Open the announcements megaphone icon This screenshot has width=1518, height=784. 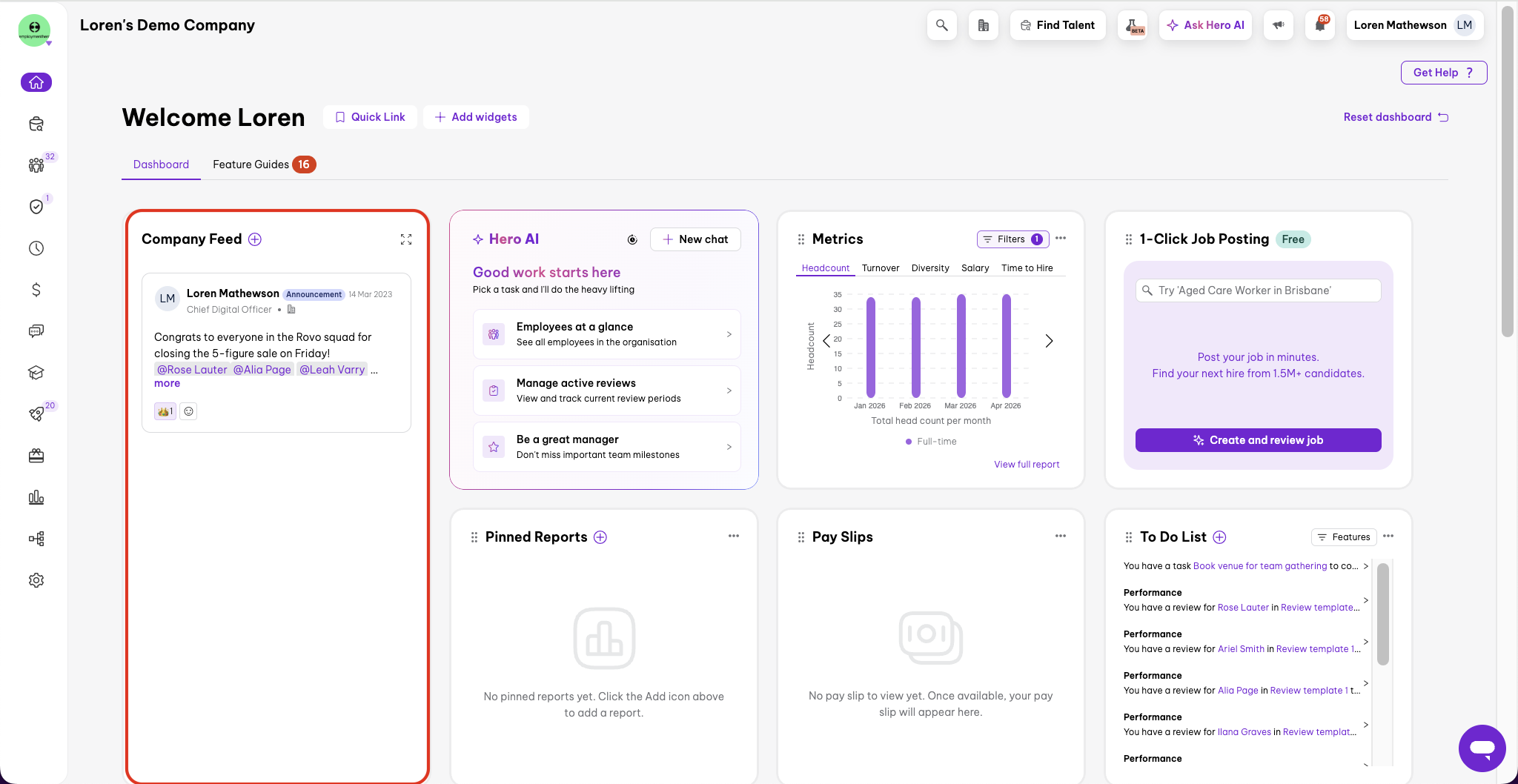click(1279, 25)
